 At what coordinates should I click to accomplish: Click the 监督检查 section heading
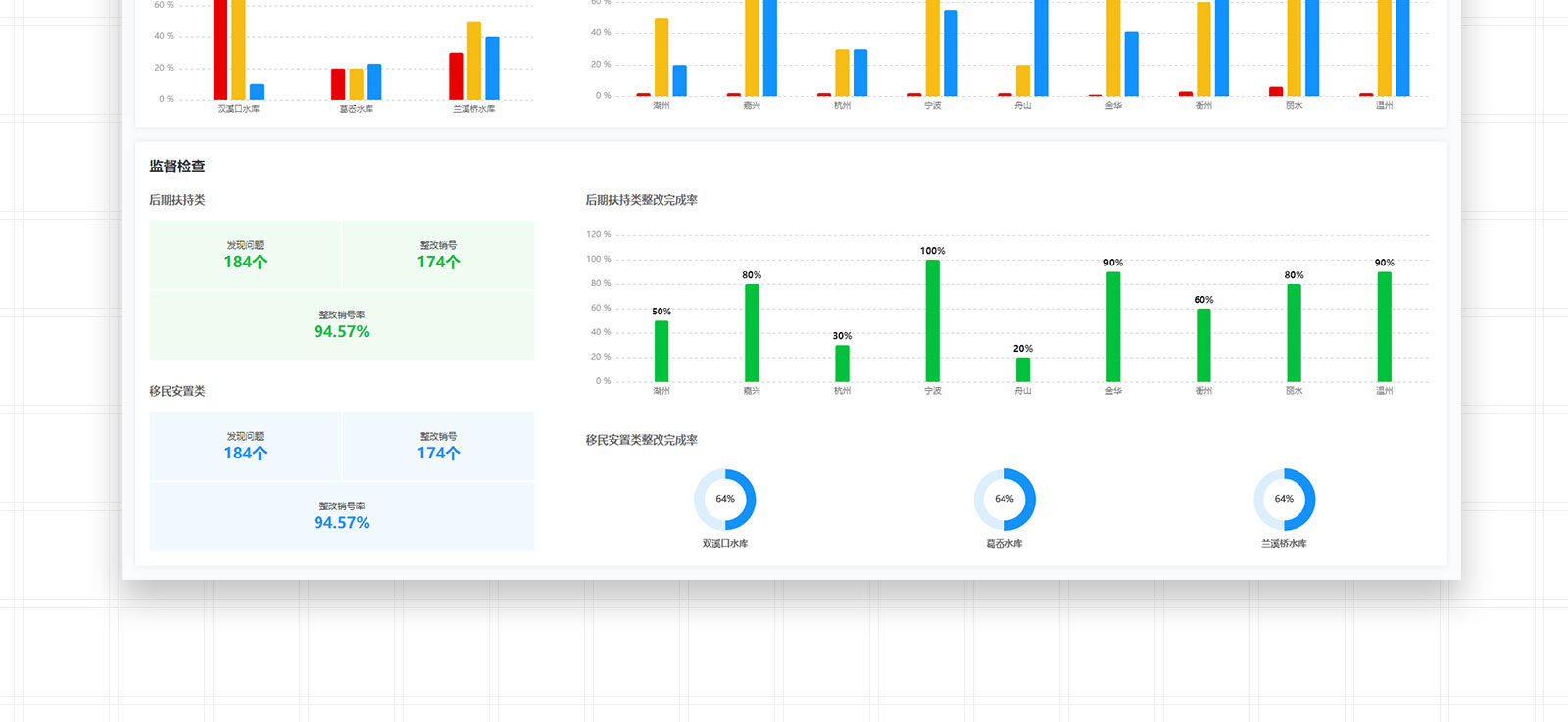click(x=177, y=167)
